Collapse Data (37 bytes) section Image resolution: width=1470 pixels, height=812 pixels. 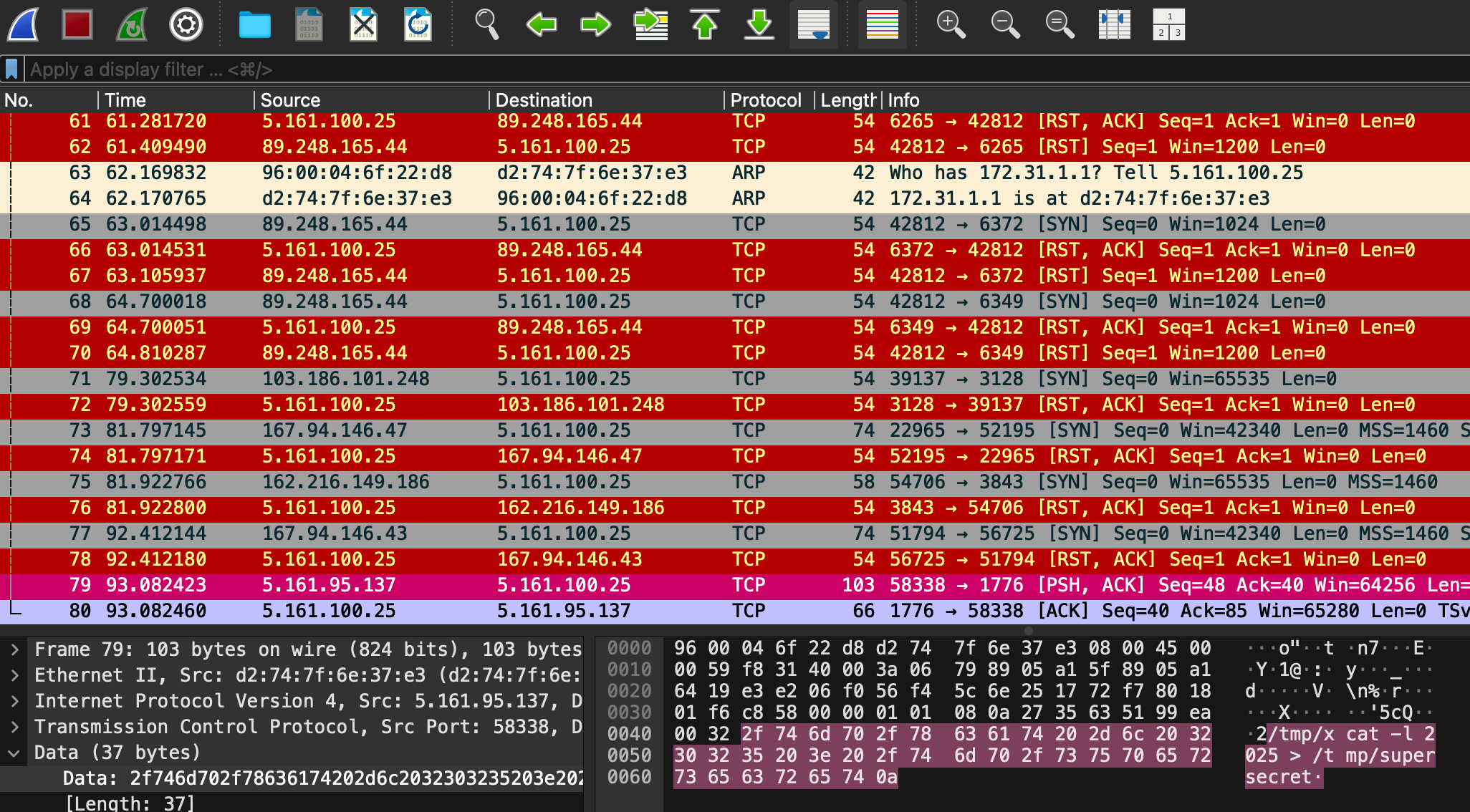pos(14,753)
